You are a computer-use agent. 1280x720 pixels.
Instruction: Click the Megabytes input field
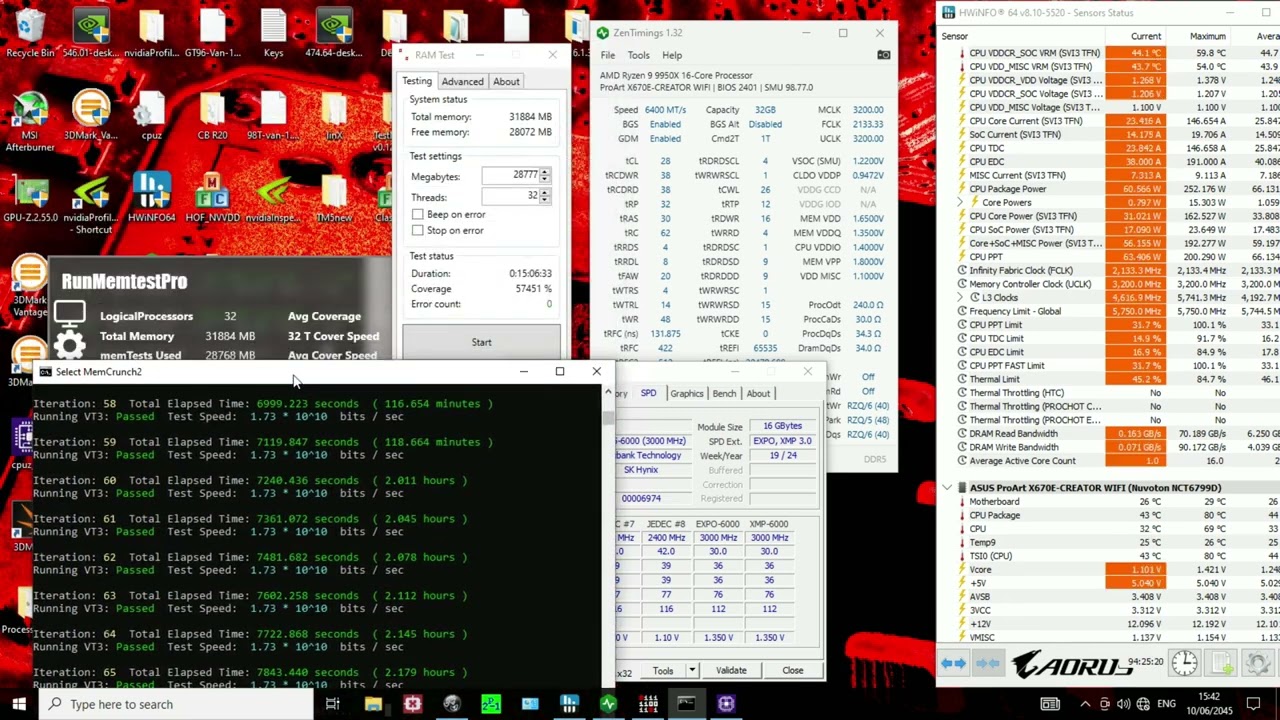click(x=510, y=176)
